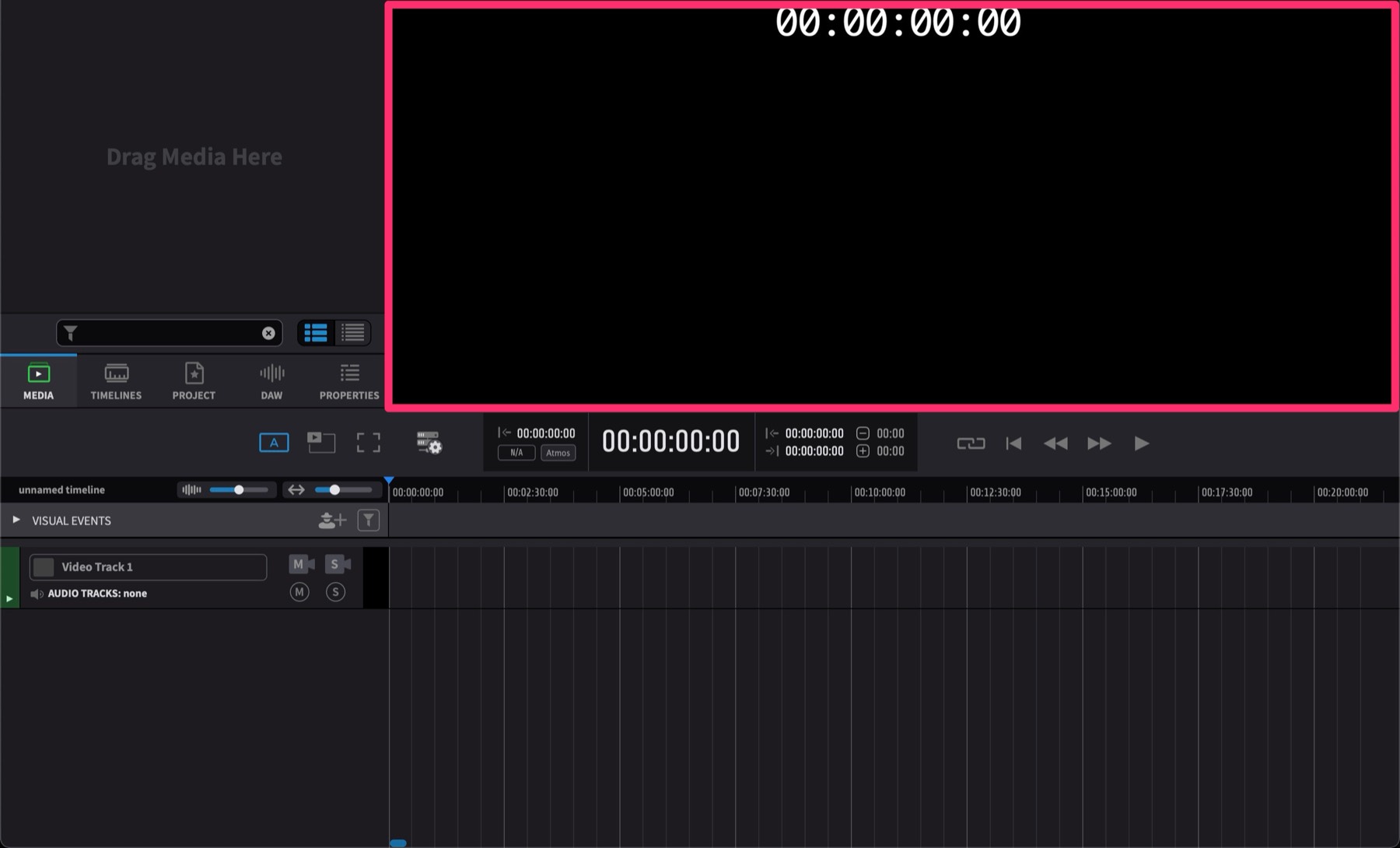Click the 00:15:00:00 ruler mark

[1111, 492]
